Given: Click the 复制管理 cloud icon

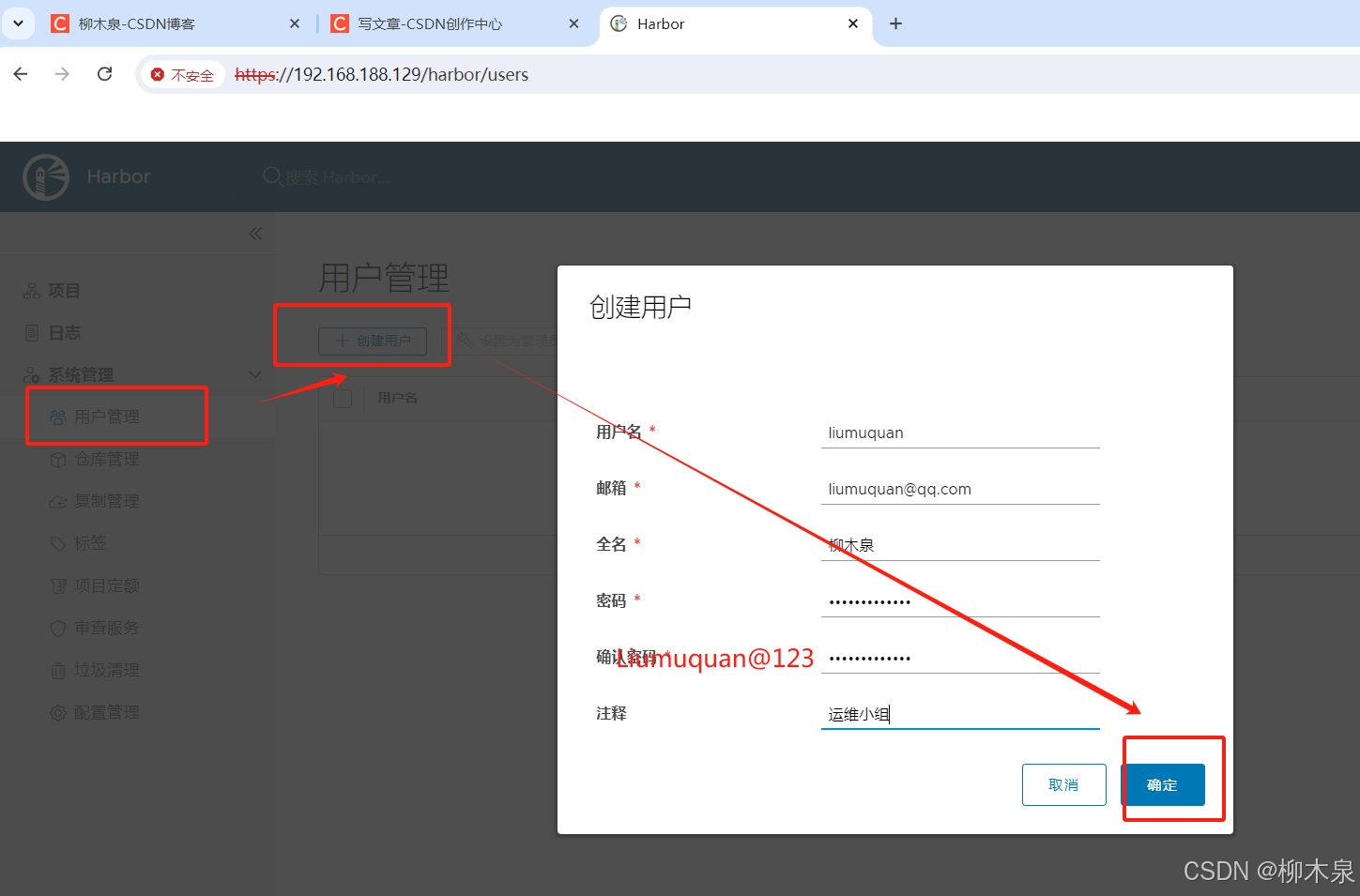Looking at the screenshot, I should pyautogui.click(x=58, y=501).
